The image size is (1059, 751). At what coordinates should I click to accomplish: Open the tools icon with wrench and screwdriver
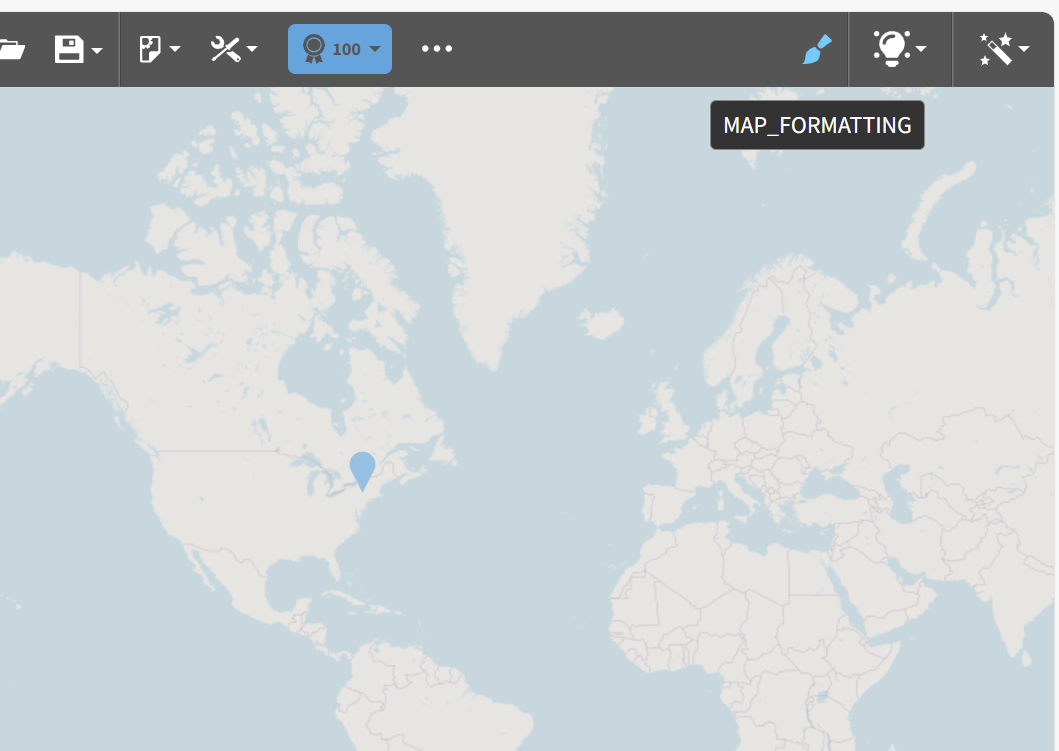(224, 47)
